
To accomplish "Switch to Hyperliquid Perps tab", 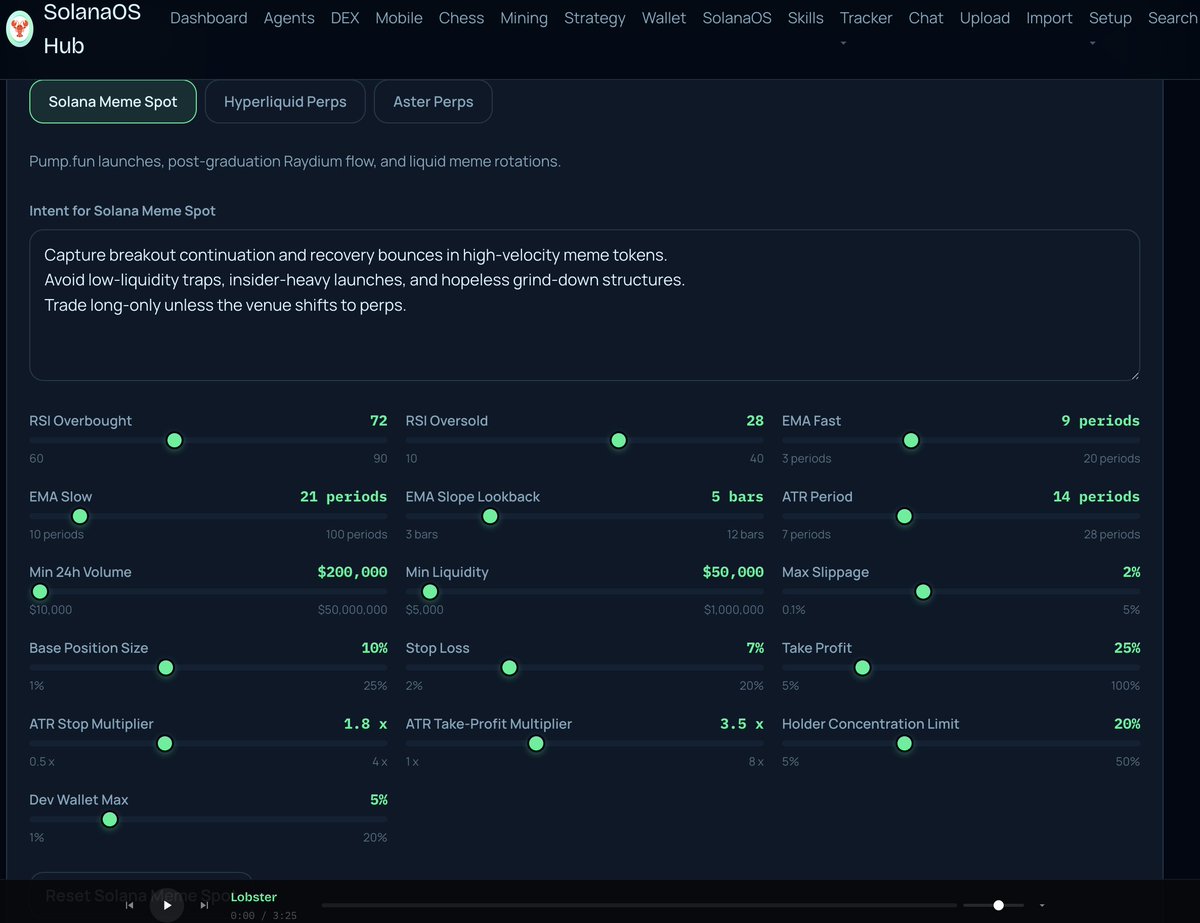I will pos(285,102).
